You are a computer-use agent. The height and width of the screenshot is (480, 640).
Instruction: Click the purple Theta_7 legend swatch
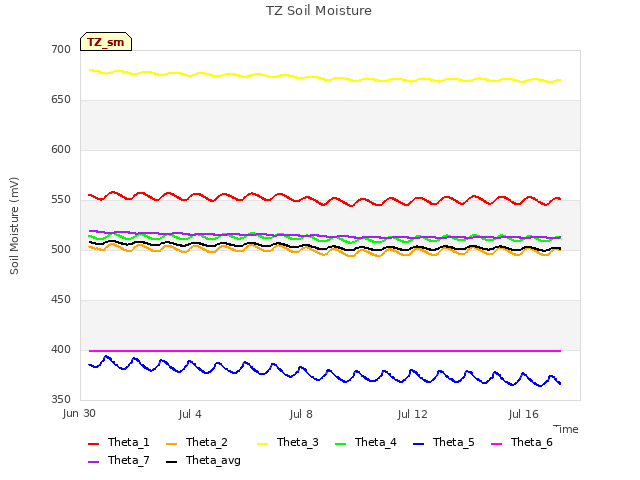point(93,462)
